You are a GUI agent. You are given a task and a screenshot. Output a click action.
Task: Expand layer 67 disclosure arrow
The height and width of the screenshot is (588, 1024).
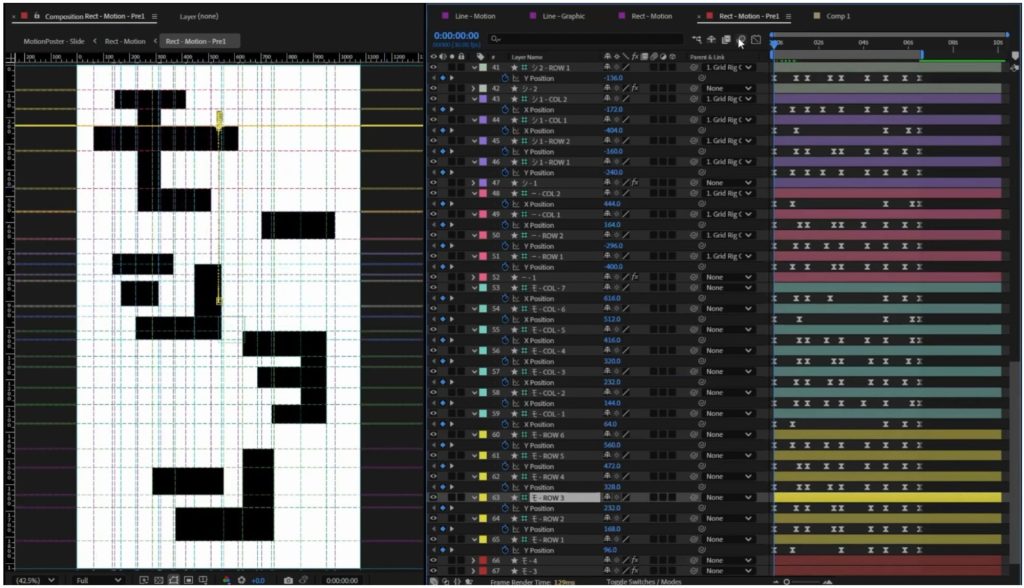[x=474, y=571]
